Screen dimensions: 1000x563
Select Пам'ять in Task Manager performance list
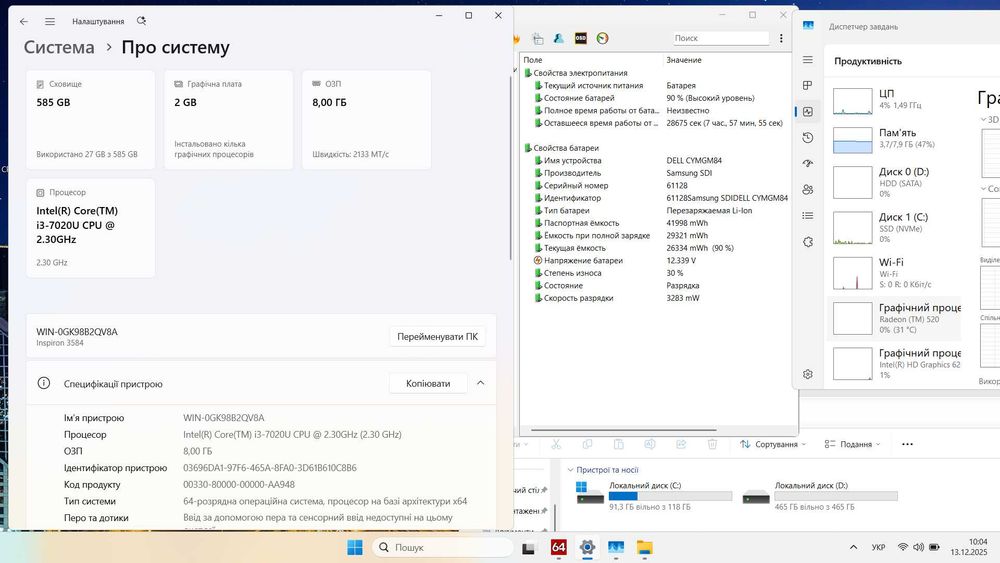(x=893, y=139)
